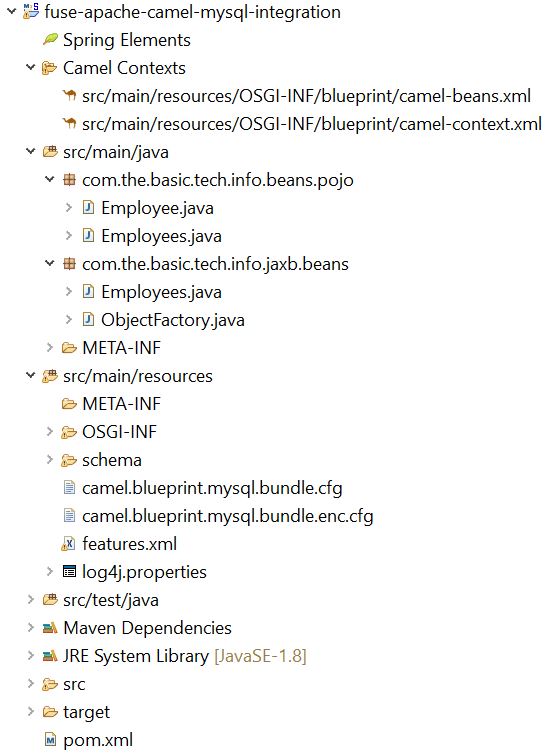Click the Java file icon for ObjectFactory.java
Viewport: 557px width, 756px height.
coord(88,320)
